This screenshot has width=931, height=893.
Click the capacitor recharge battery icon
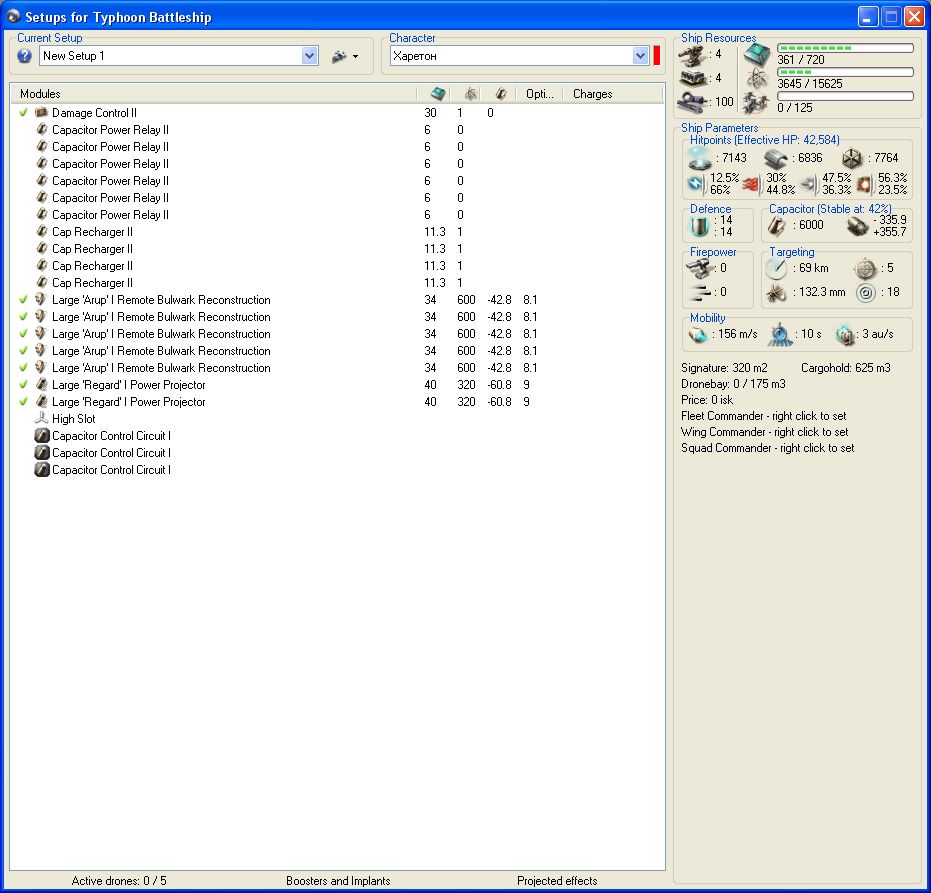857,226
